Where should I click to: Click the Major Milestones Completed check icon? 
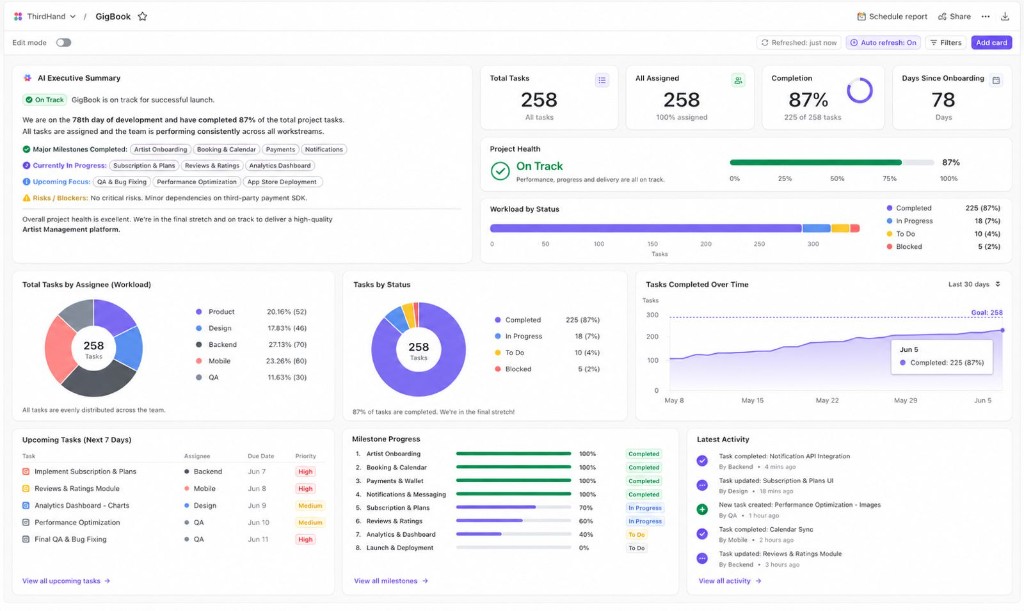(x=26, y=149)
